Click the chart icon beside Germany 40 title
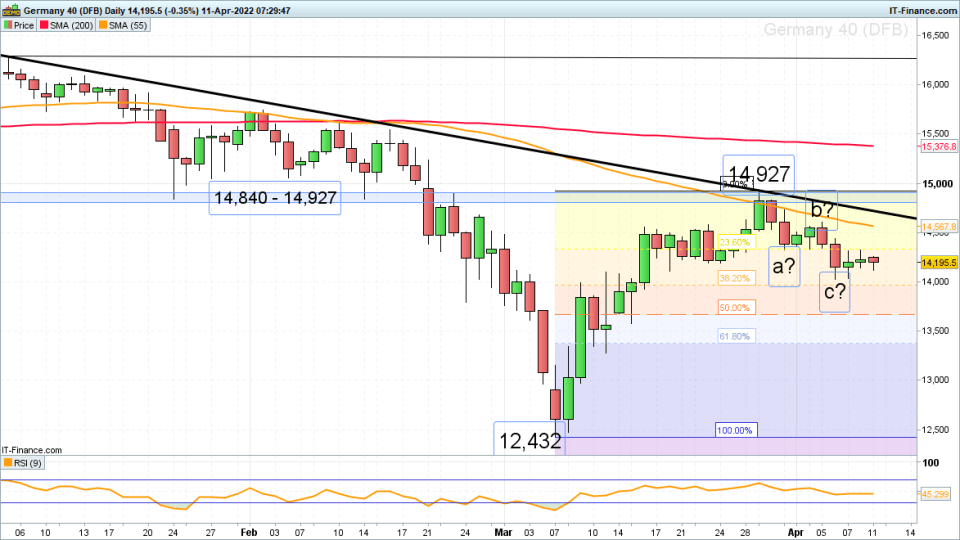 pos(12,10)
